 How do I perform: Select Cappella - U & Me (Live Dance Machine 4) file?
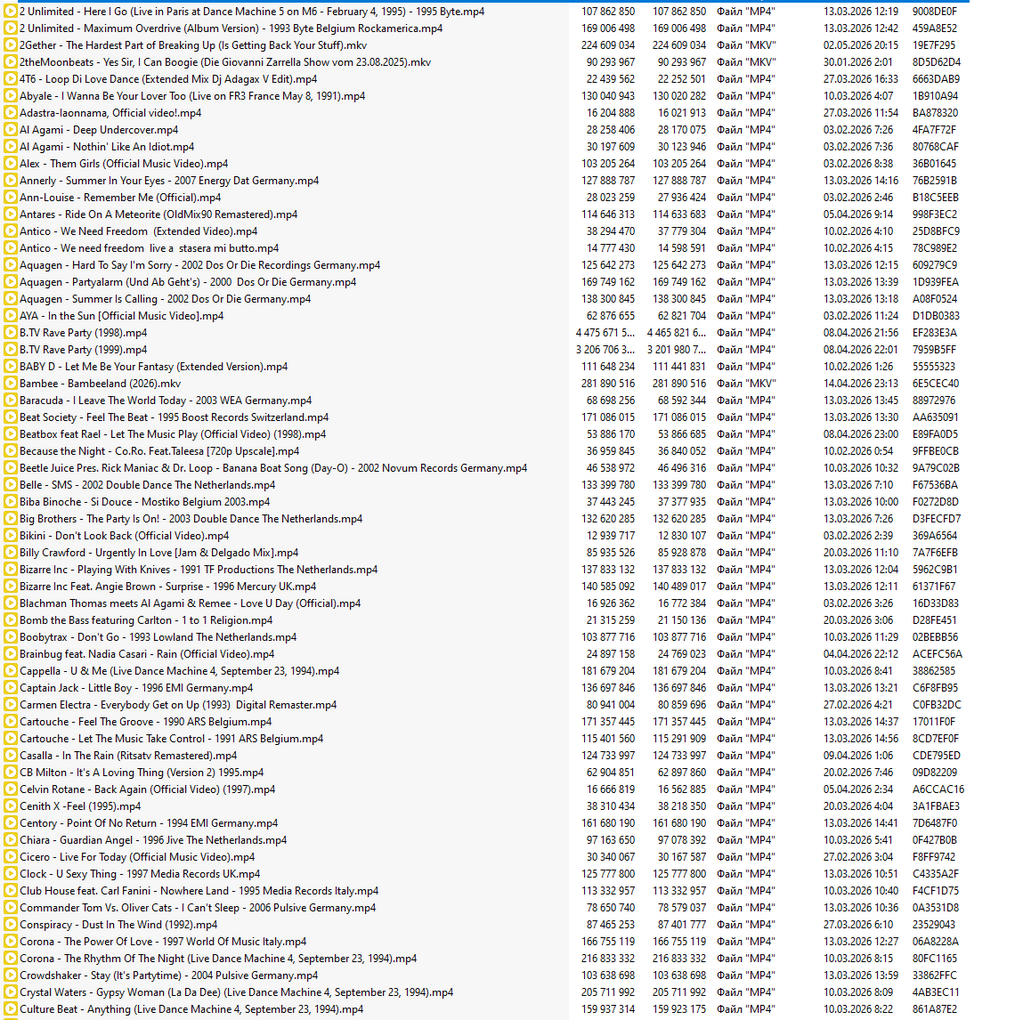coord(179,671)
